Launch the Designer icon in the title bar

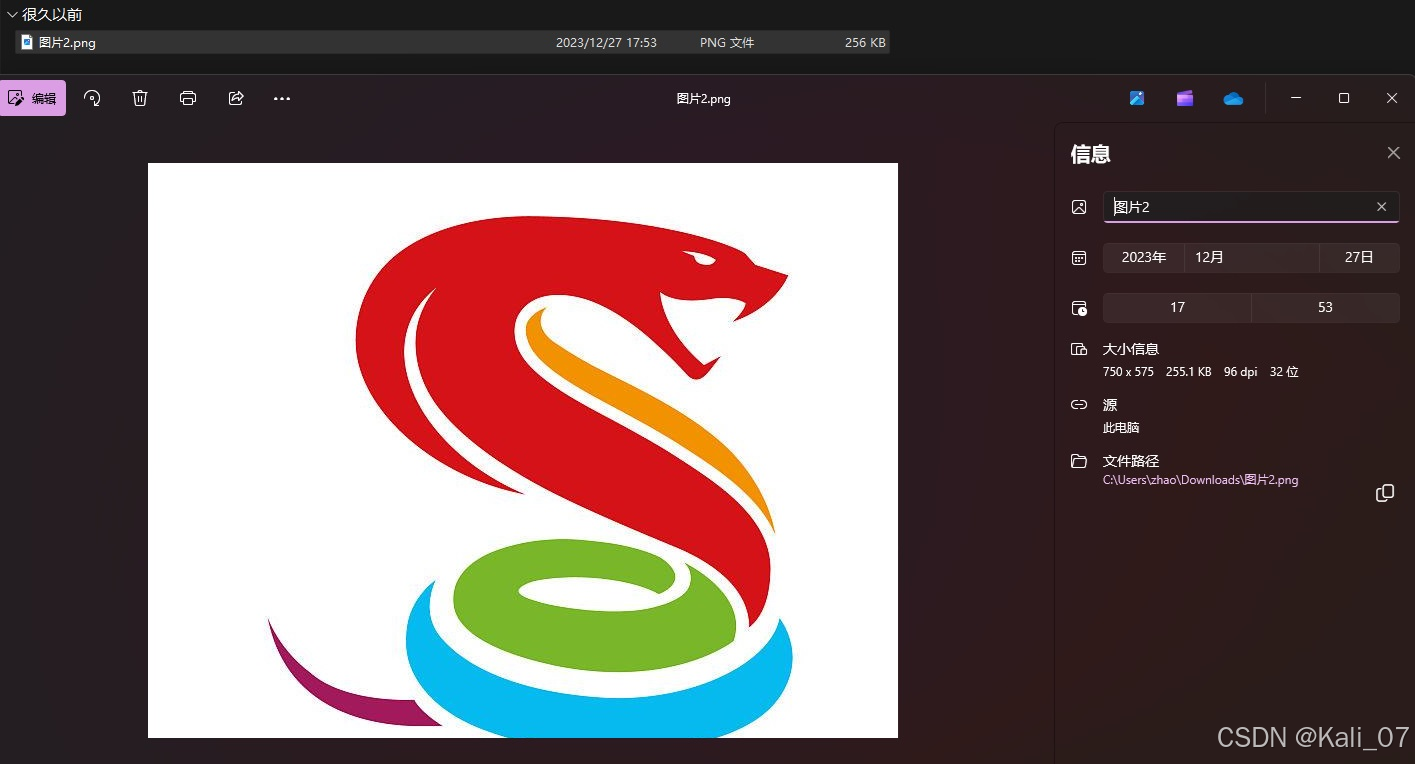pos(1137,98)
